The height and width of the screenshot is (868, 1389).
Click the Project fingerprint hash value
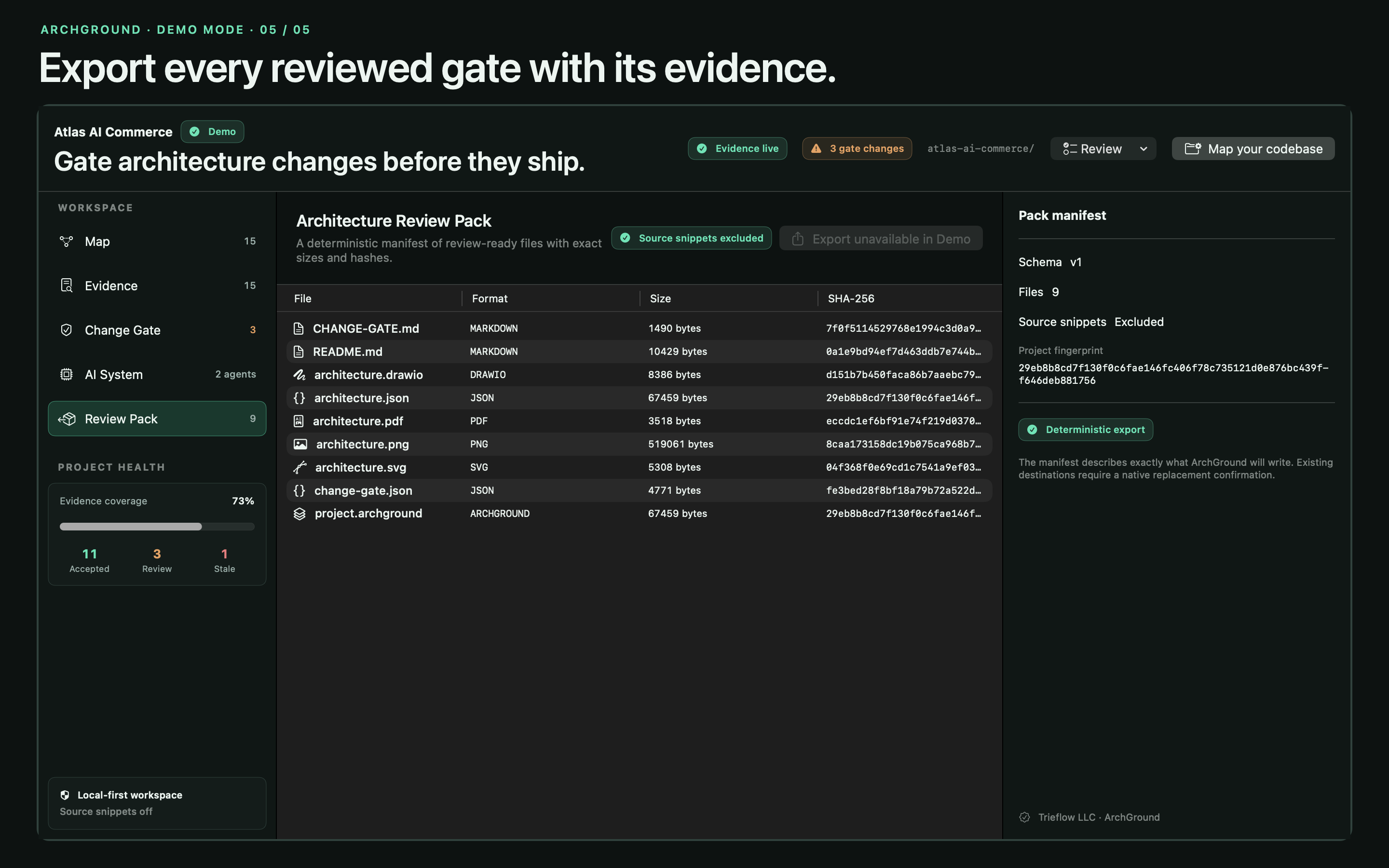[1173, 374]
